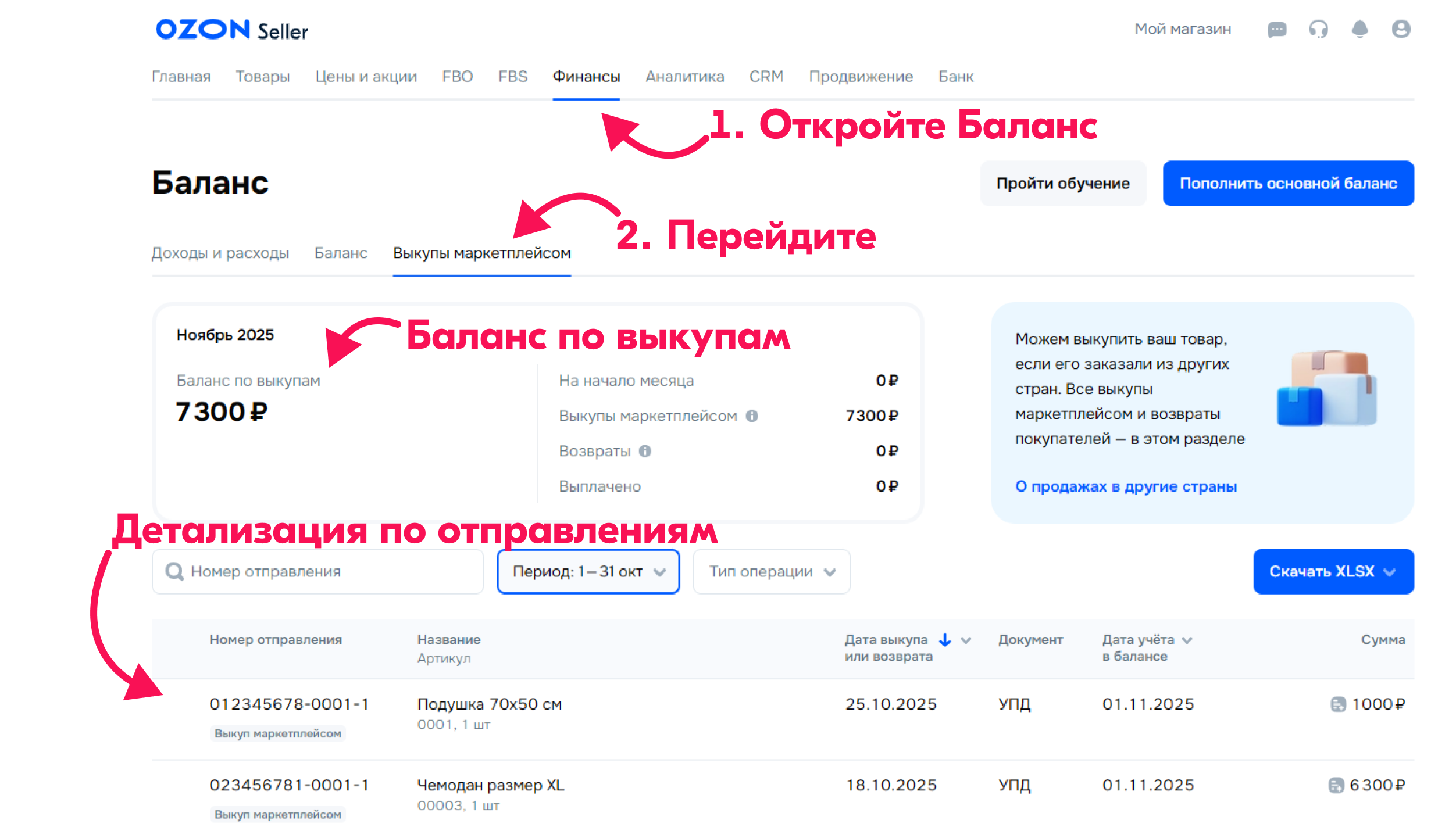Go to Главная menu item
The height and width of the screenshot is (838, 1456).
[181, 77]
